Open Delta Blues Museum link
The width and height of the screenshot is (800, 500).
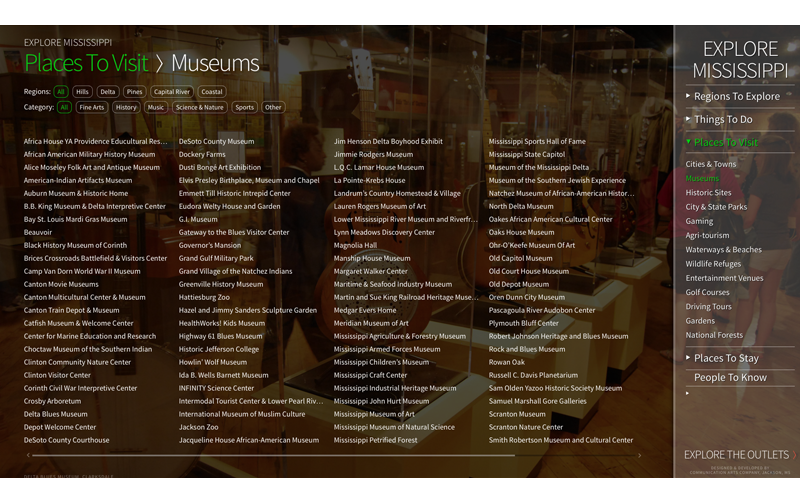point(55,414)
